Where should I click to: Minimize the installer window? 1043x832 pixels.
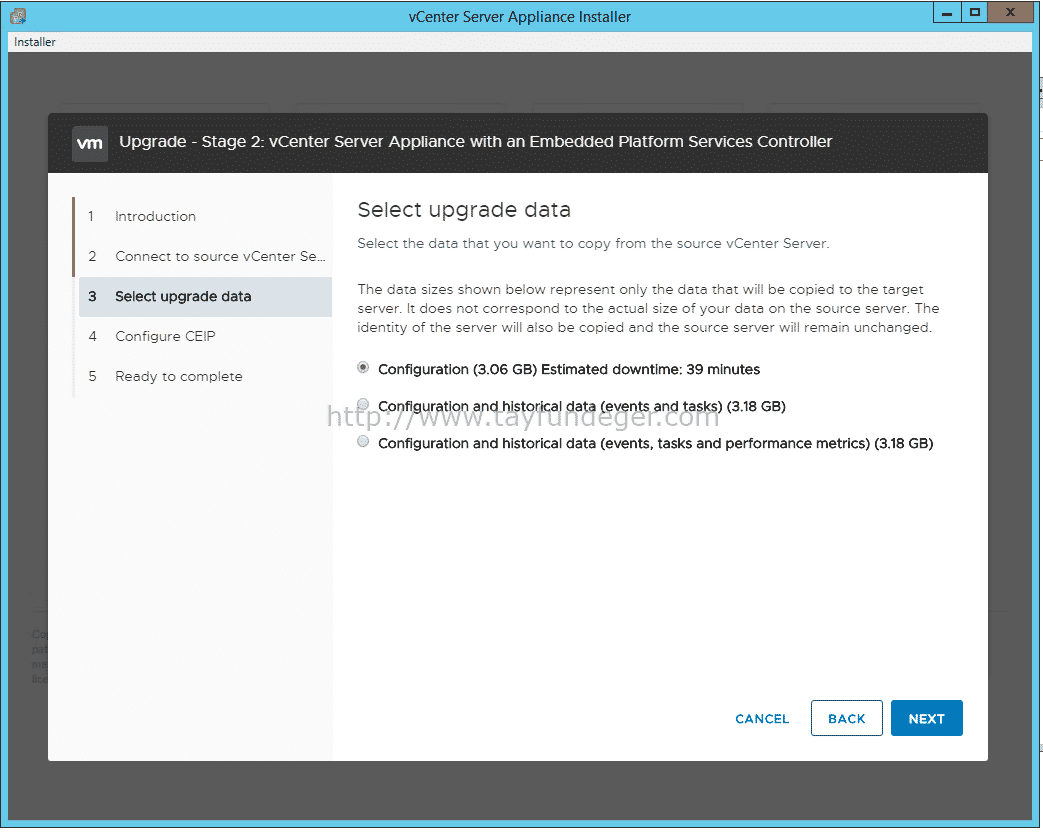pos(947,13)
